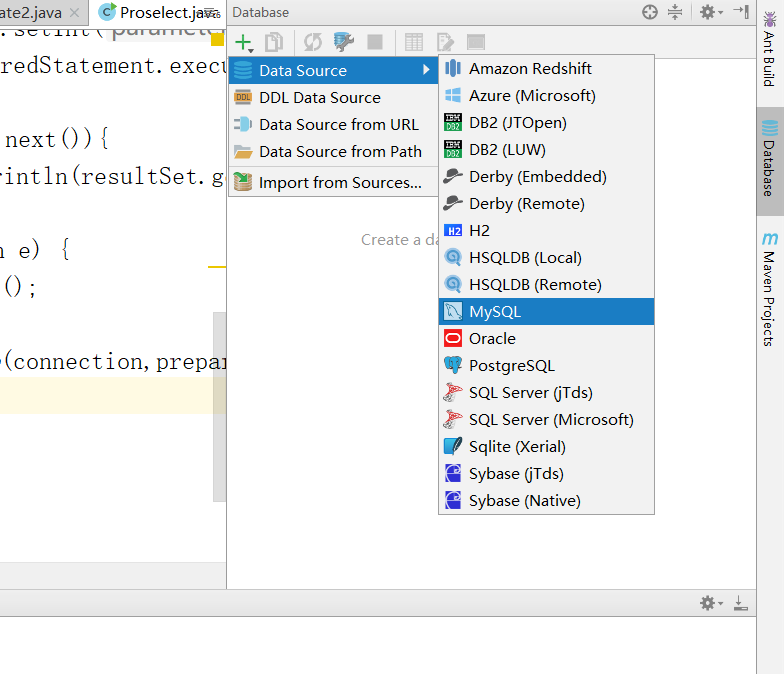Open Data Source Properties wrench icon
Screen dimensions: 784x674
(344, 42)
